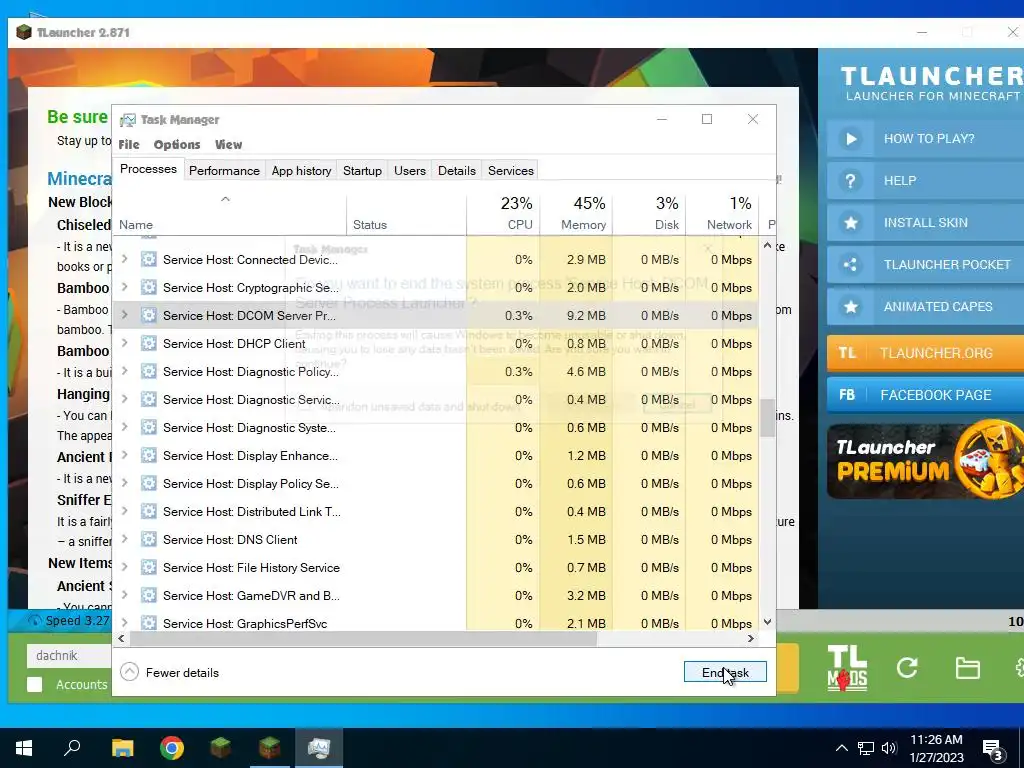Click gear icon of Service Host: Diagnostic Service
Image resolution: width=1024 pixels, height=768 pixels.
(149, 400)
